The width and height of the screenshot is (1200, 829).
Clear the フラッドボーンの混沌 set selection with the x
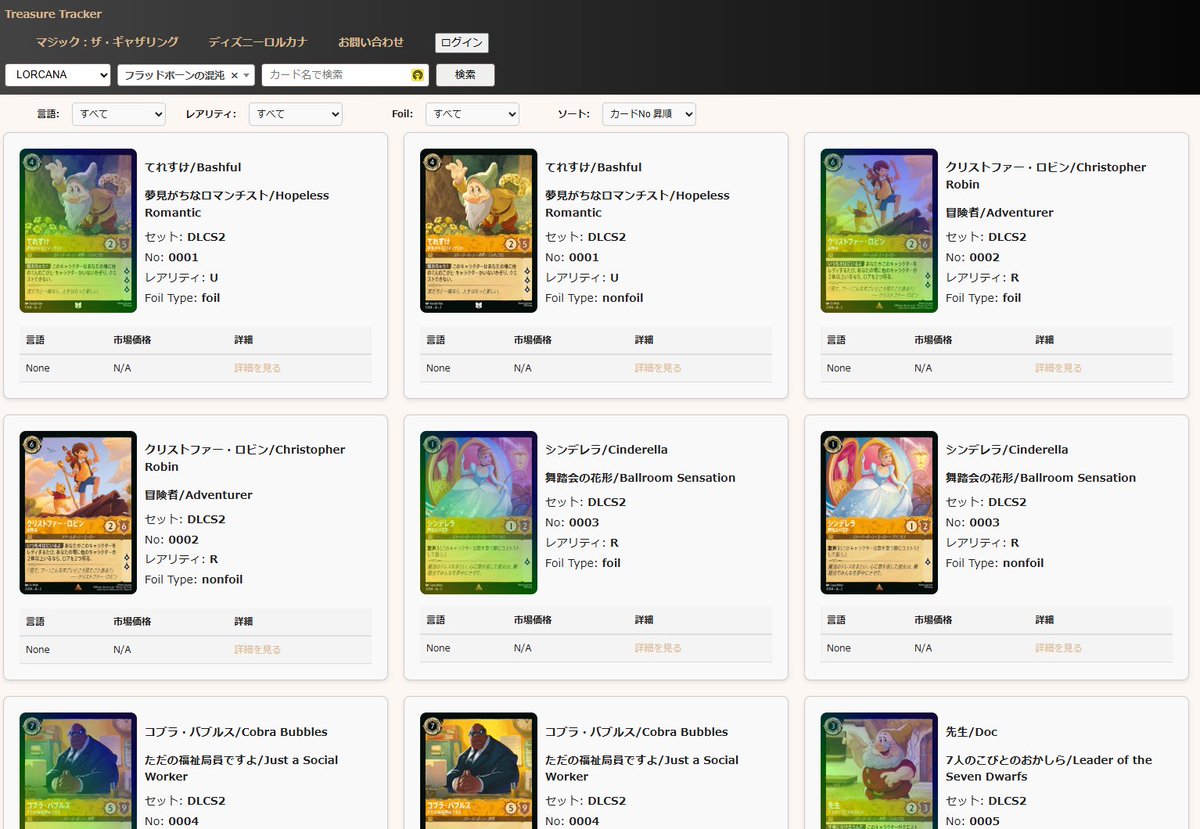[234, 75]
